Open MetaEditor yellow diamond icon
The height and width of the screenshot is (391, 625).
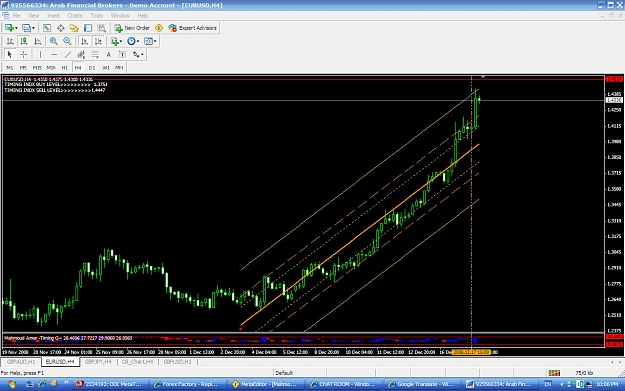coord(159,28)
